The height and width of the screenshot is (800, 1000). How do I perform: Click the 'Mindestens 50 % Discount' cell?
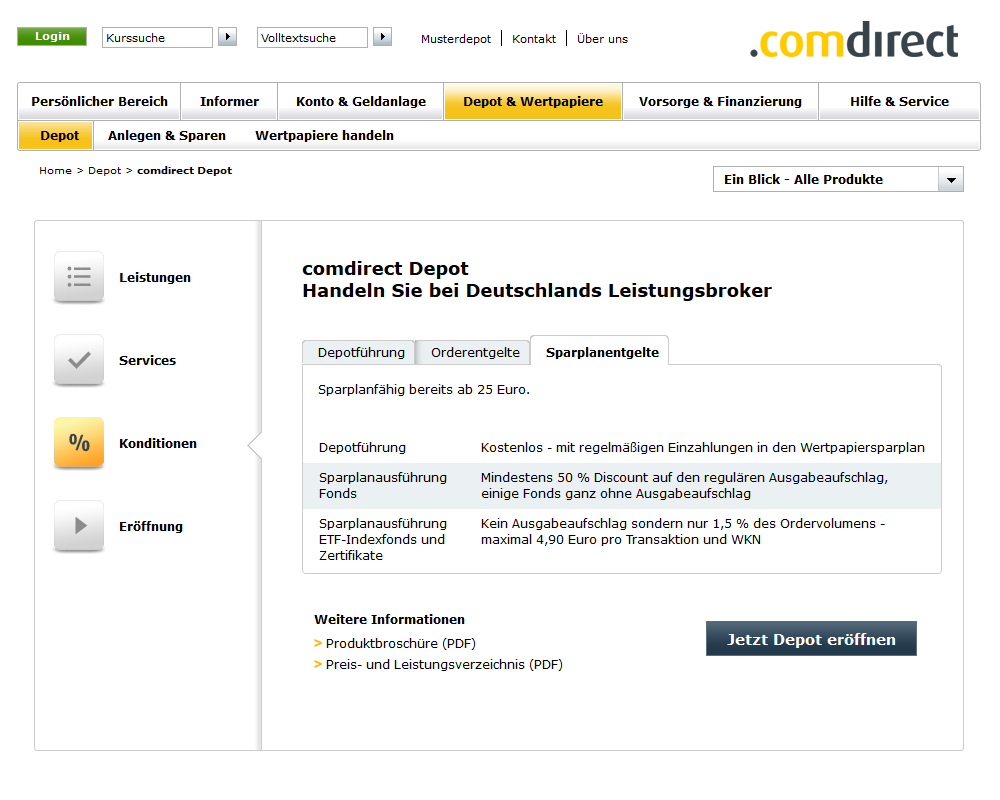tap(684, 485)
